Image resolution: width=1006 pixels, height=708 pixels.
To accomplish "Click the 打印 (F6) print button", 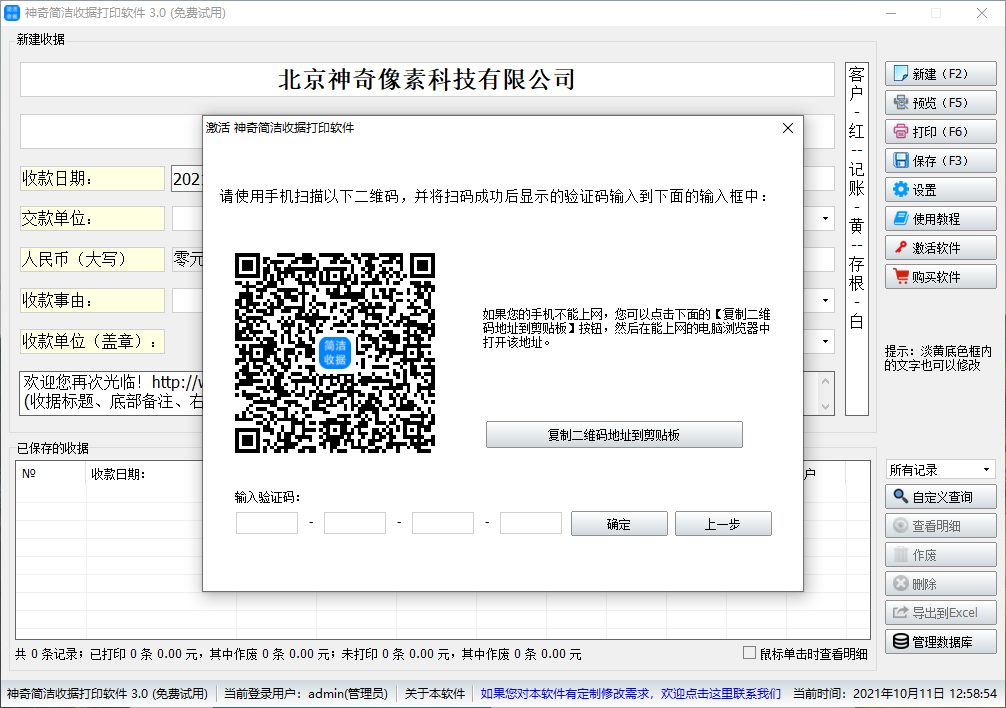I will [941, 131].
